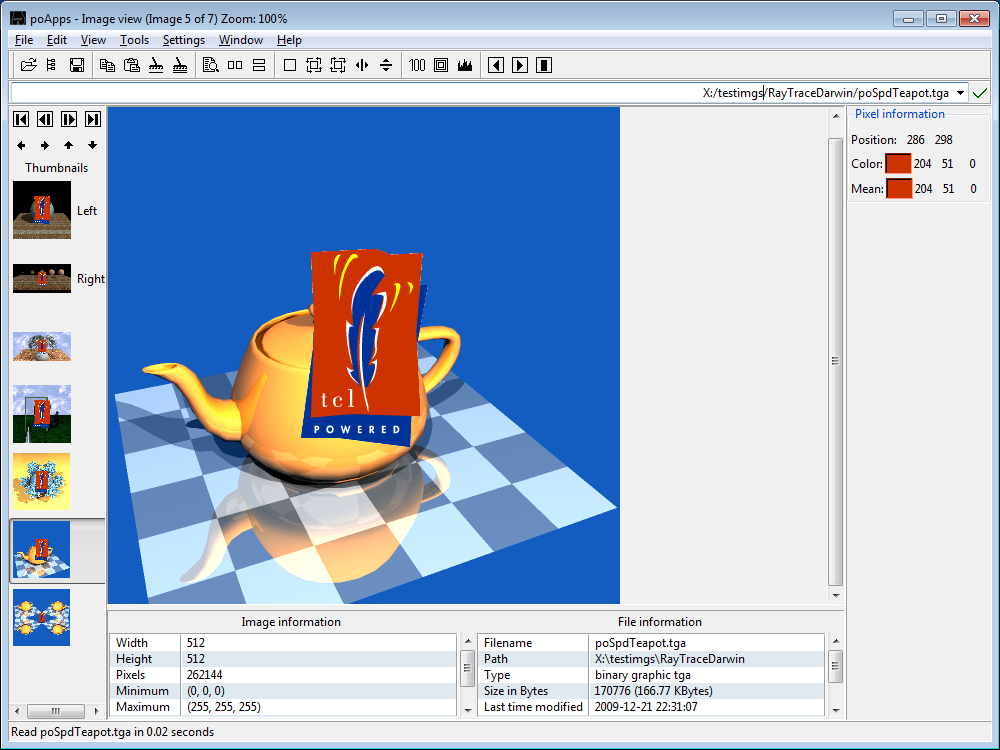Click thumbnail list horizontal scrollbar handle

point(56,710)
